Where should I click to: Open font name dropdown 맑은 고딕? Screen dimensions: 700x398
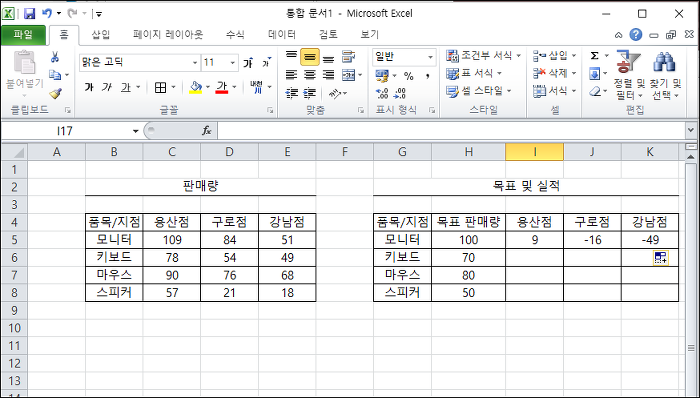[x=195, y=63]
